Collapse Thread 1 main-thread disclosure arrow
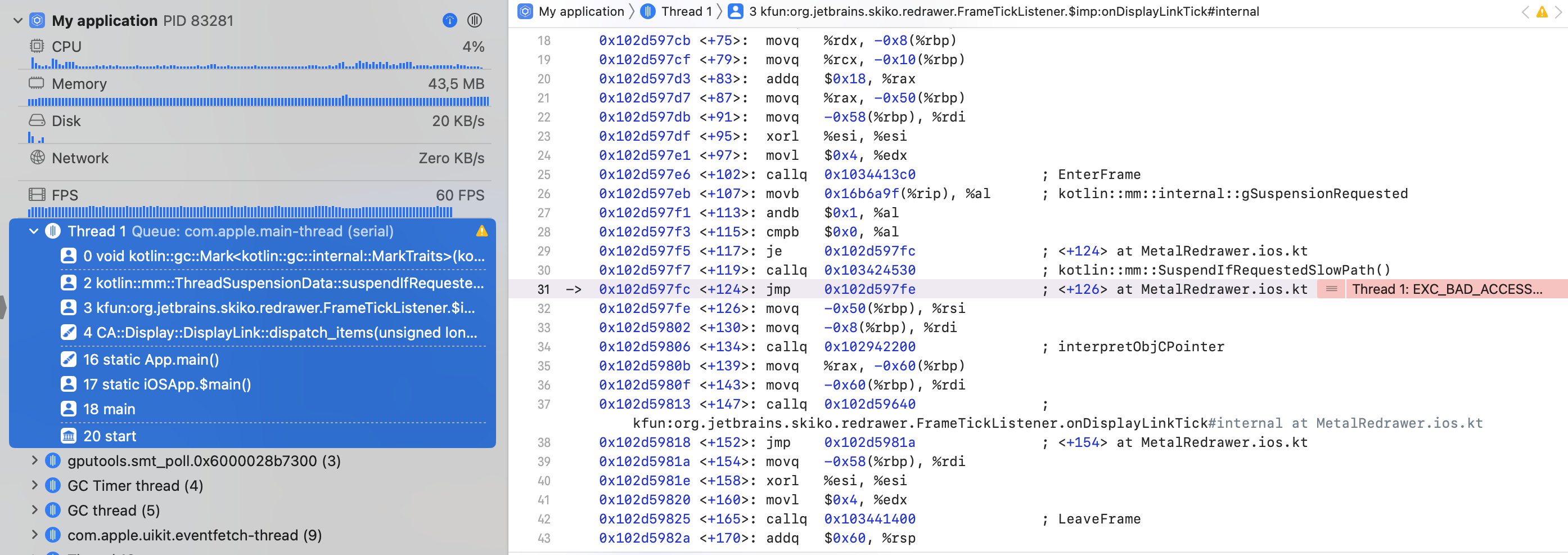The height and width of the screenshot is (555, 1568). (34, 231)
